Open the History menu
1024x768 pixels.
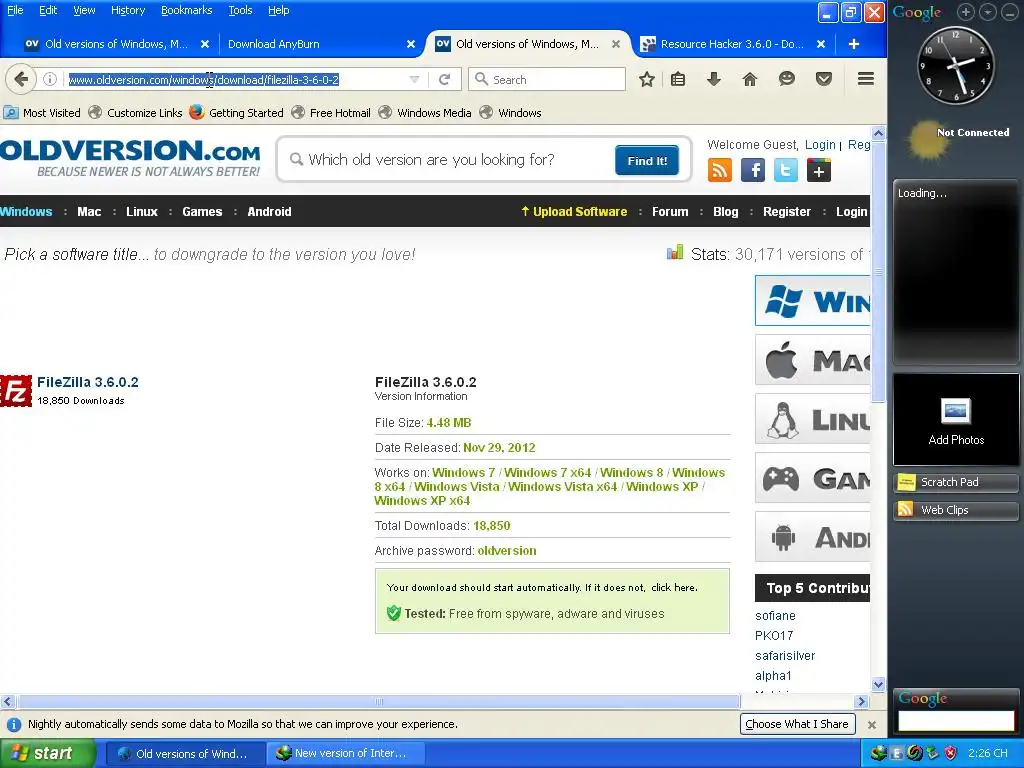click(x=127, y=10)
